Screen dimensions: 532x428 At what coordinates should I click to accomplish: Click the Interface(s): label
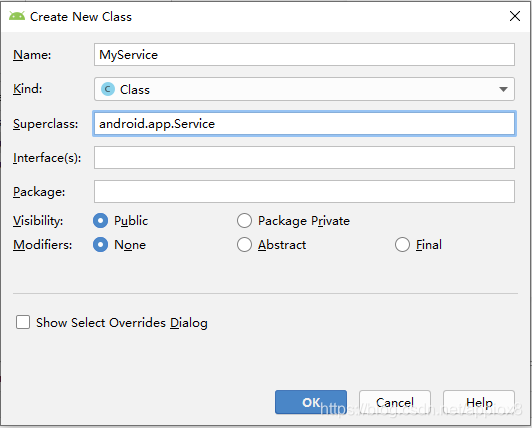click(47, 158)
